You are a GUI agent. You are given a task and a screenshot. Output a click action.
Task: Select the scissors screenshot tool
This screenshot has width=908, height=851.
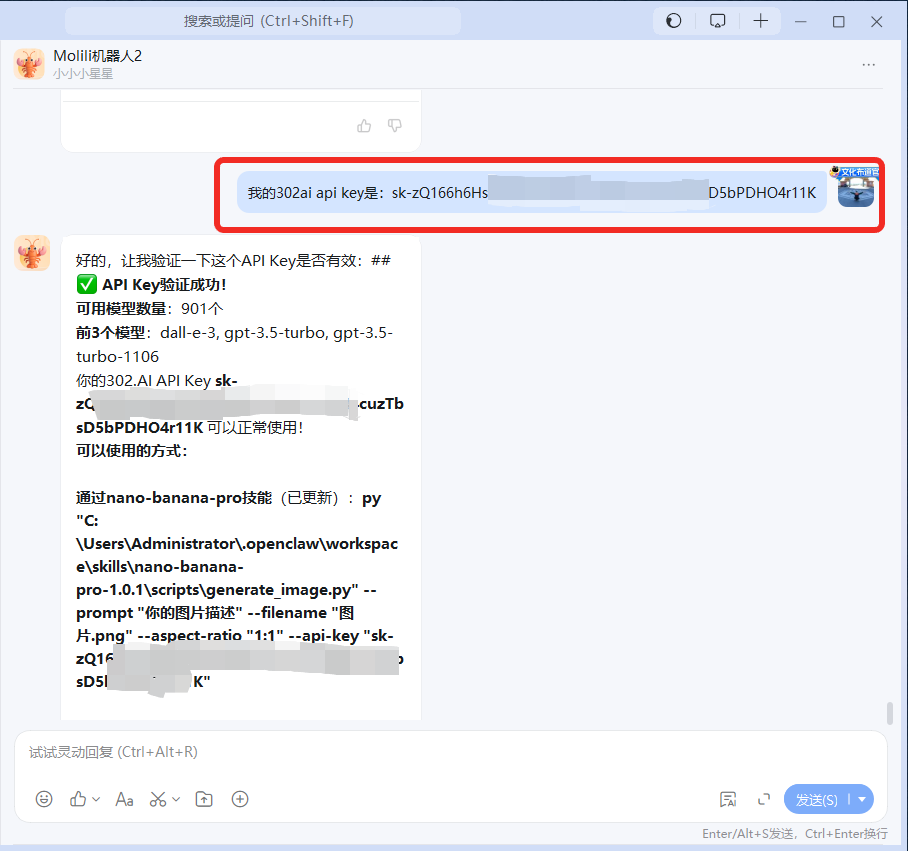(x=158, y=799)
